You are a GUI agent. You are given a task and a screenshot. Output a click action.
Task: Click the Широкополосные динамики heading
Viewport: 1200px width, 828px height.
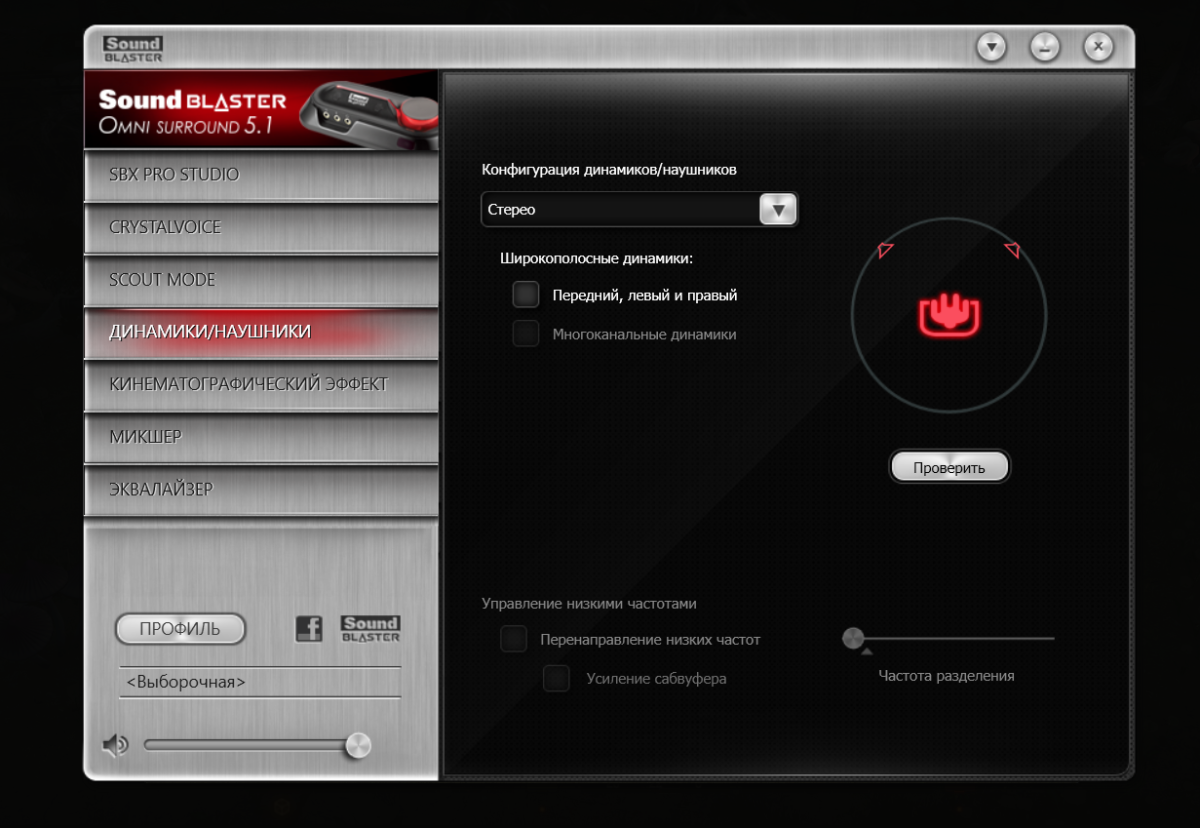pyautogui.click(x=596, y=258)
